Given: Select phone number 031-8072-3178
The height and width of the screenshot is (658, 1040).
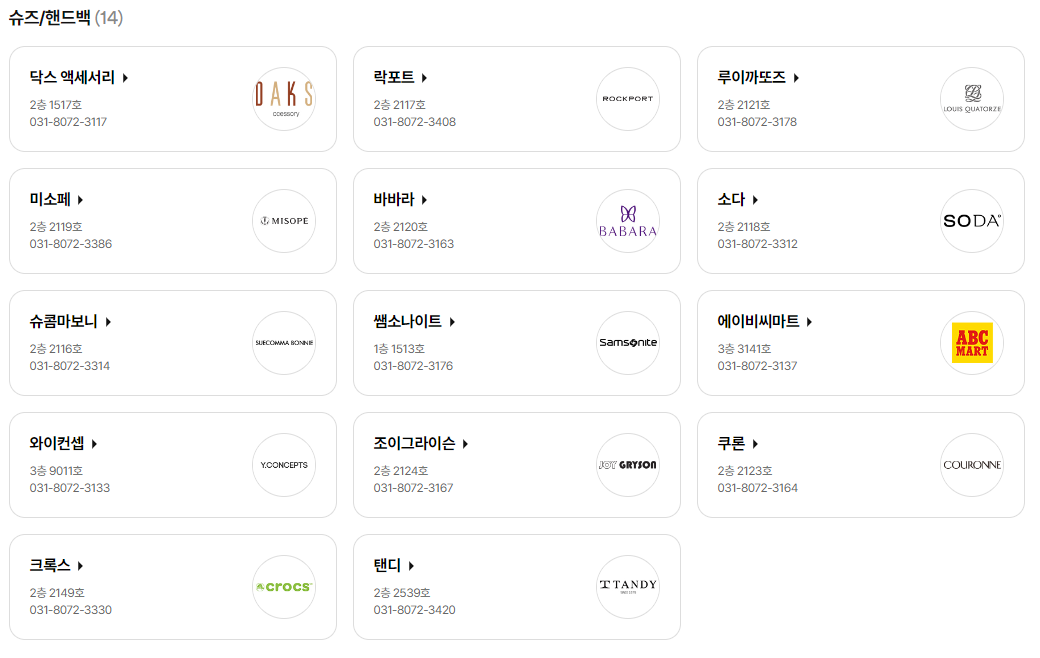Looking at the screenshot, I should click(757, 122).
